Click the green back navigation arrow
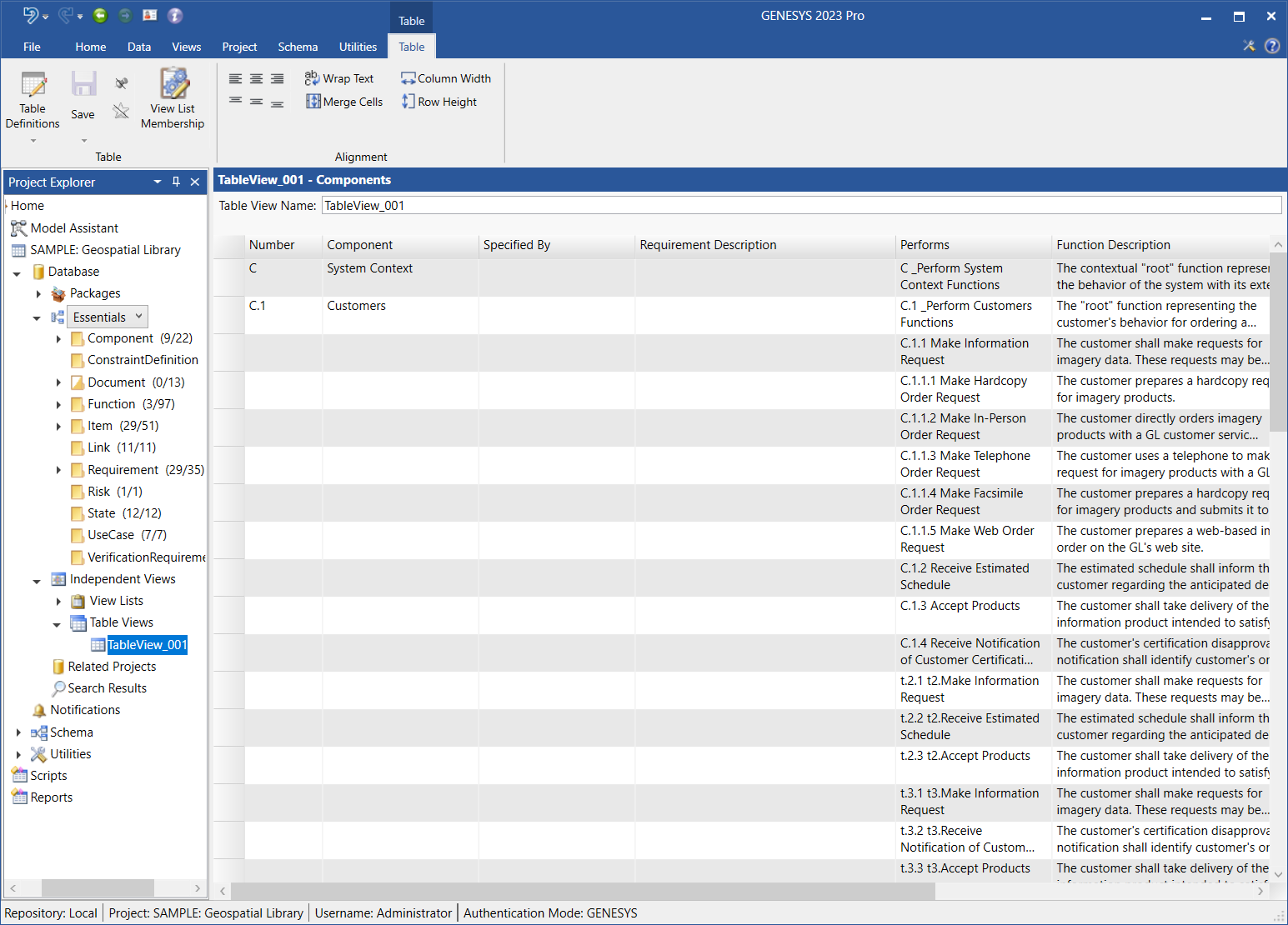 coord(100,15)
